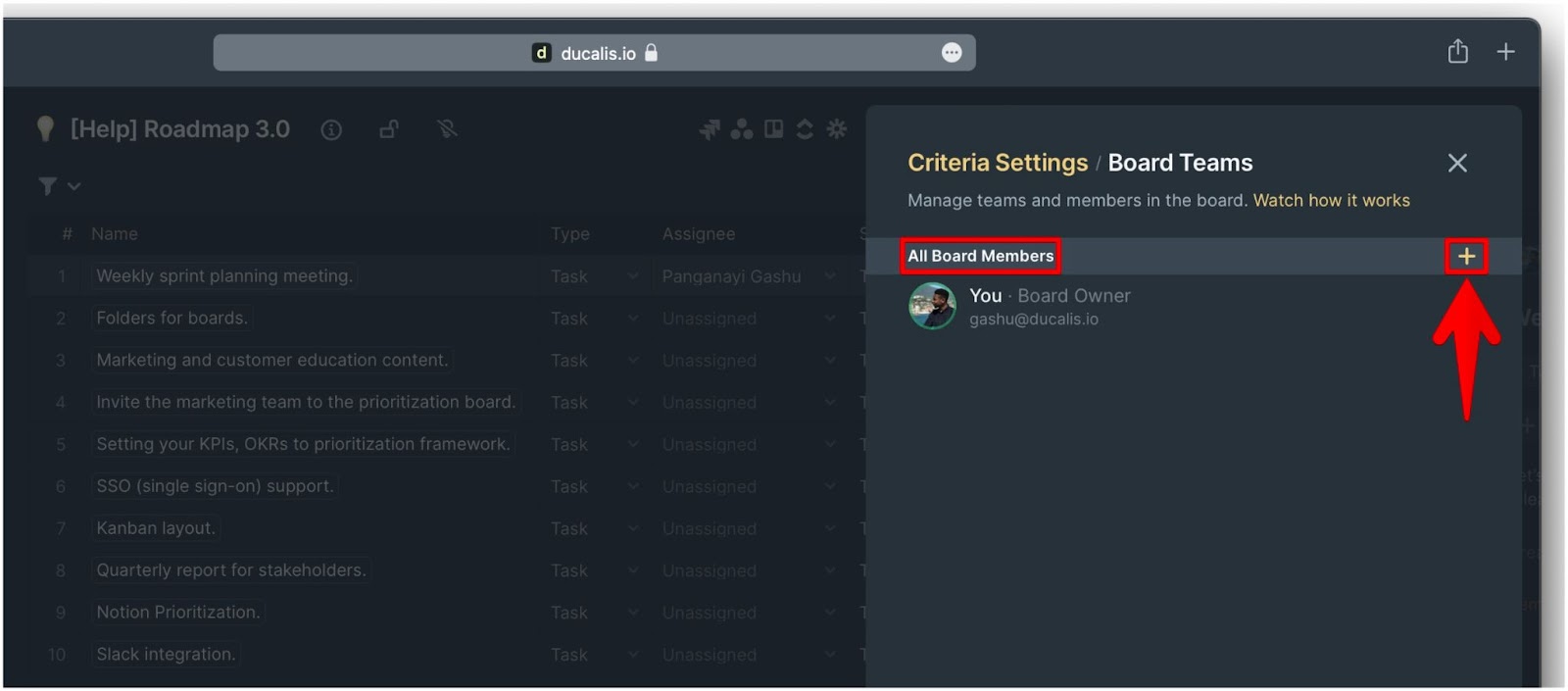Open a new browser tab
Screen dimensions: 1568x691
coord(1506,52)
